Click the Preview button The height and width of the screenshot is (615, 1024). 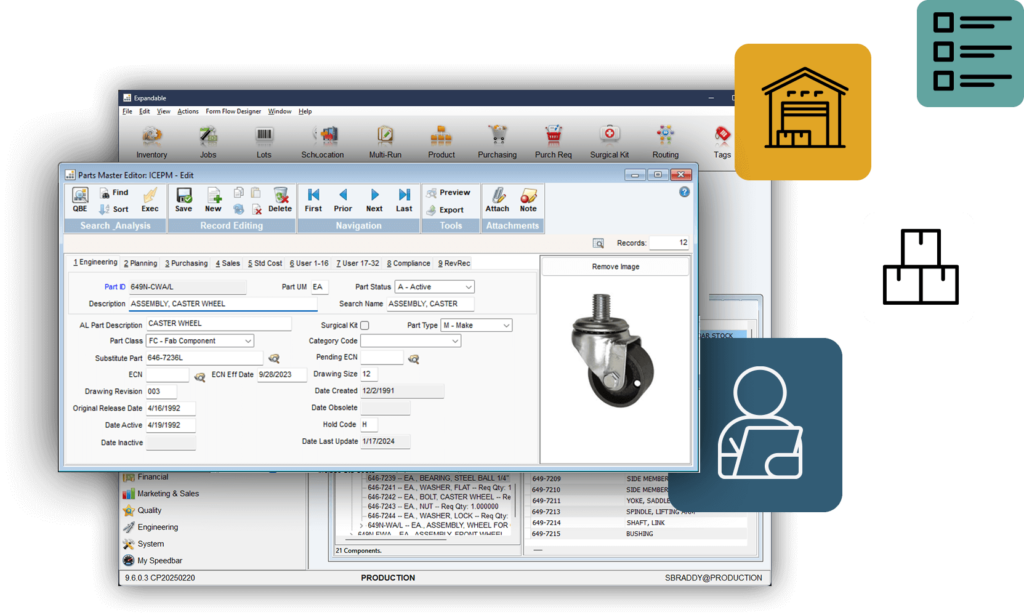click(450, 190)
